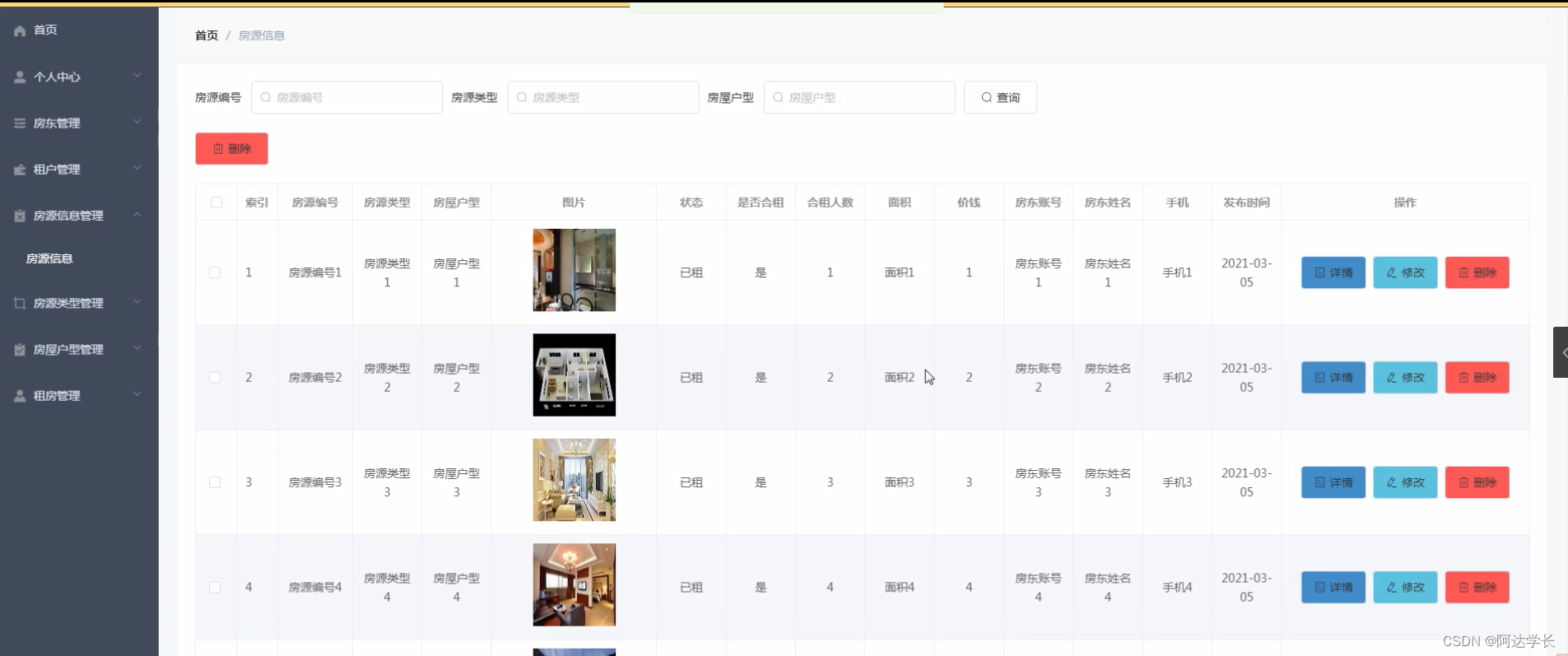Click the icon beside 租户管理
Screen dimensions: 1568x656
tap(20, 170)
